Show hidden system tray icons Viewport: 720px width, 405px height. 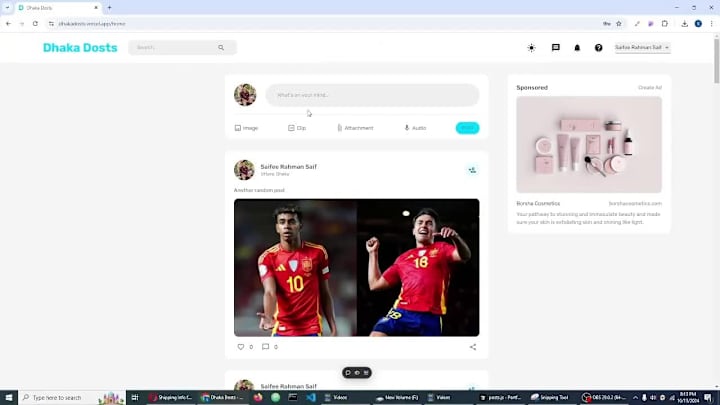coord(636,398)
